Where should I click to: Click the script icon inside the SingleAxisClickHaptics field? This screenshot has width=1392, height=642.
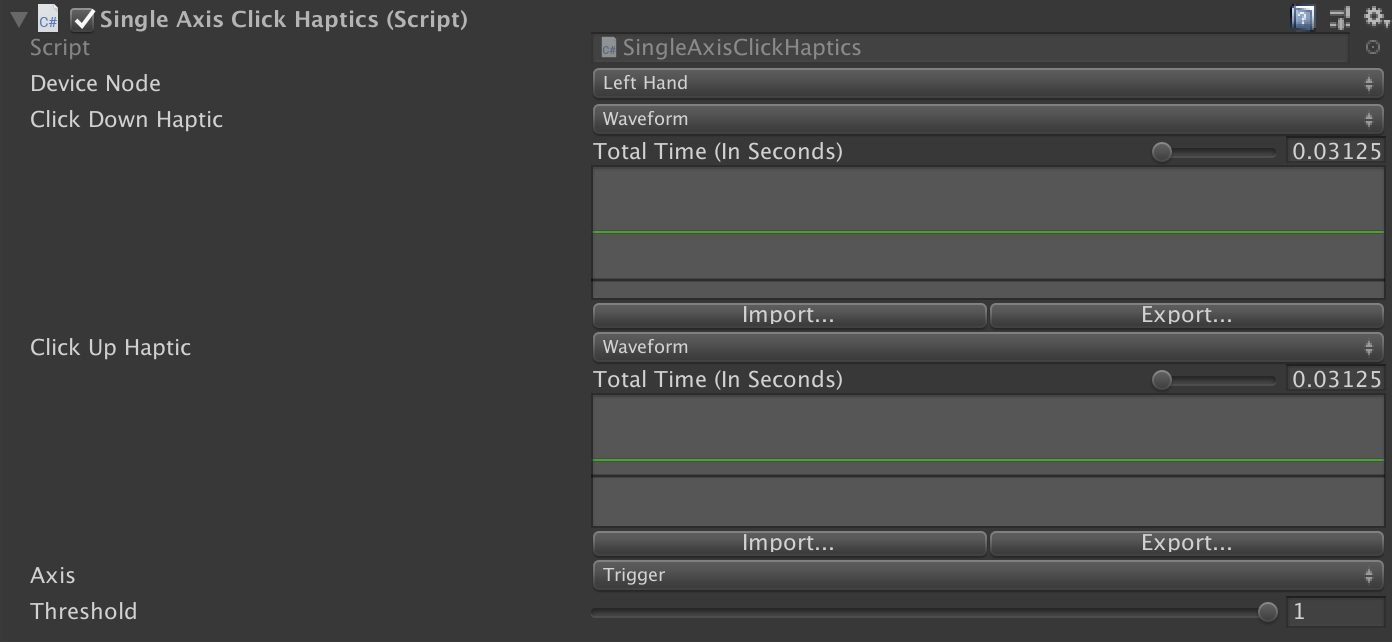[608, 47]
